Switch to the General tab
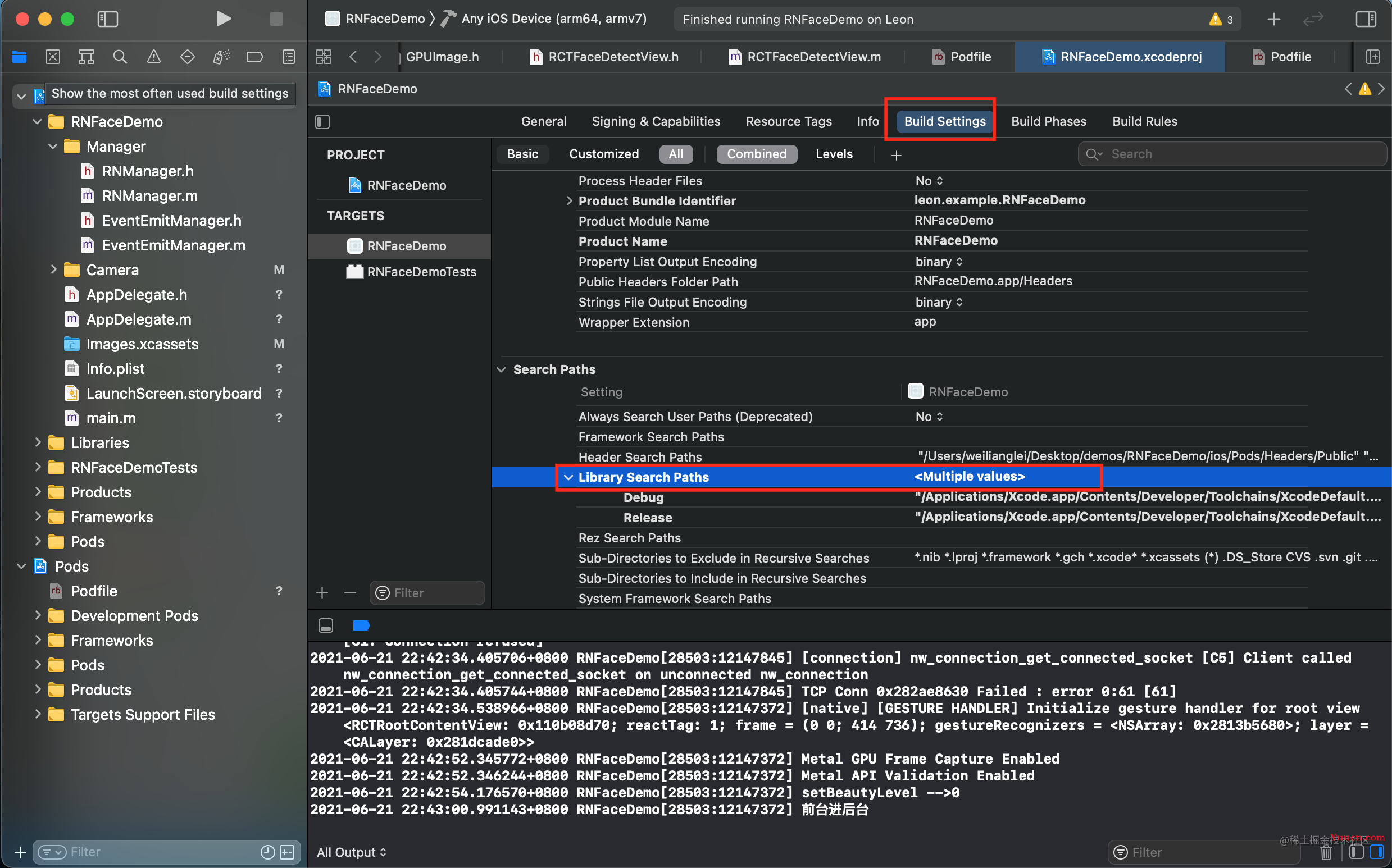Viewport: 1392px width, 868px height. (543, 122)
